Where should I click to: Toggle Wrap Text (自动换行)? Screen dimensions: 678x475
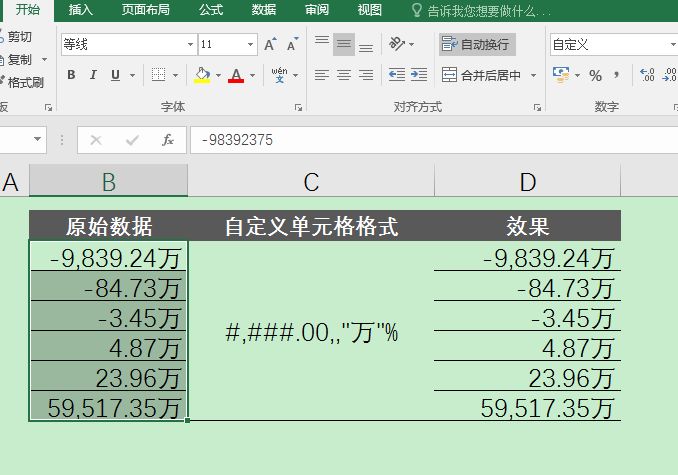coord(477,45)
